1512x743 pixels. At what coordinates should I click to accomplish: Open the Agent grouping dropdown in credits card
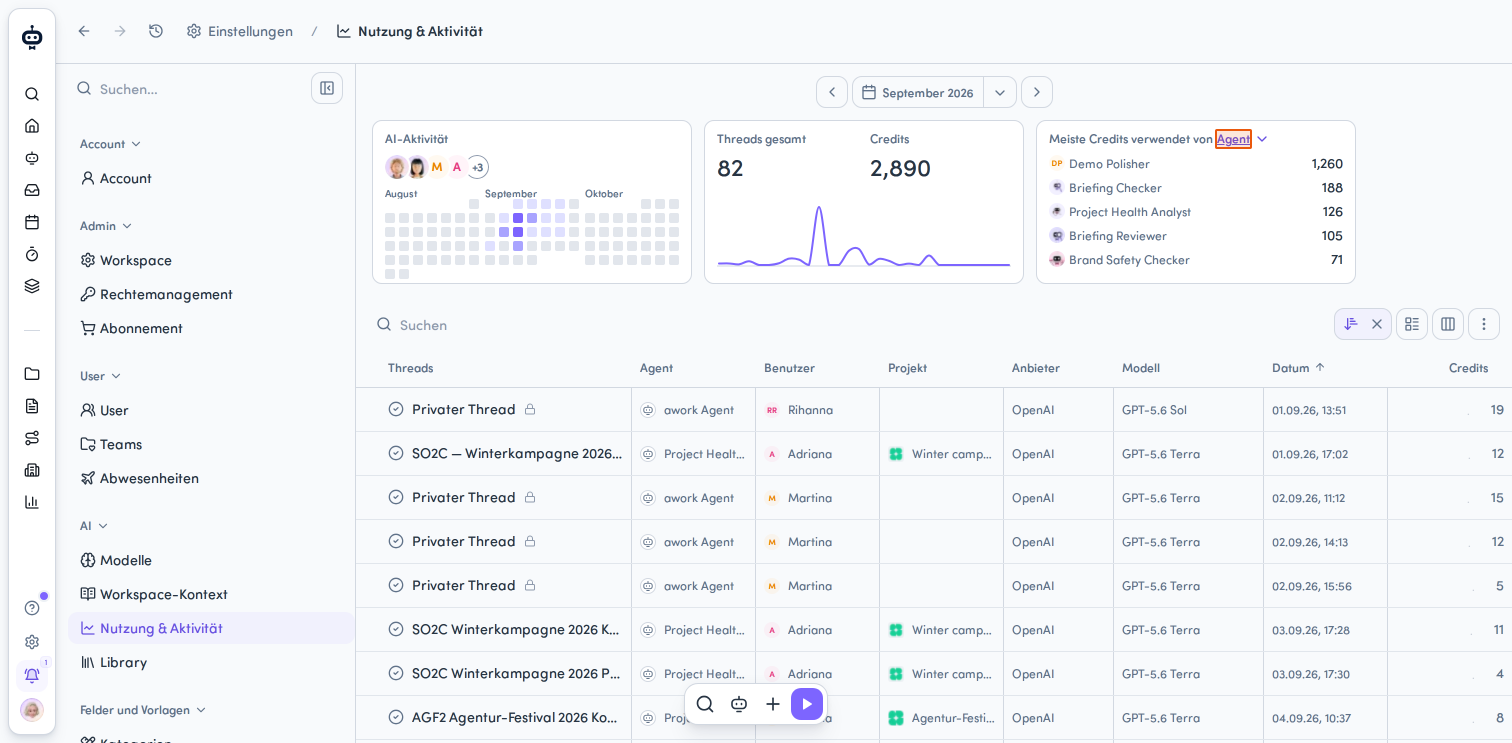point(1241,139)
